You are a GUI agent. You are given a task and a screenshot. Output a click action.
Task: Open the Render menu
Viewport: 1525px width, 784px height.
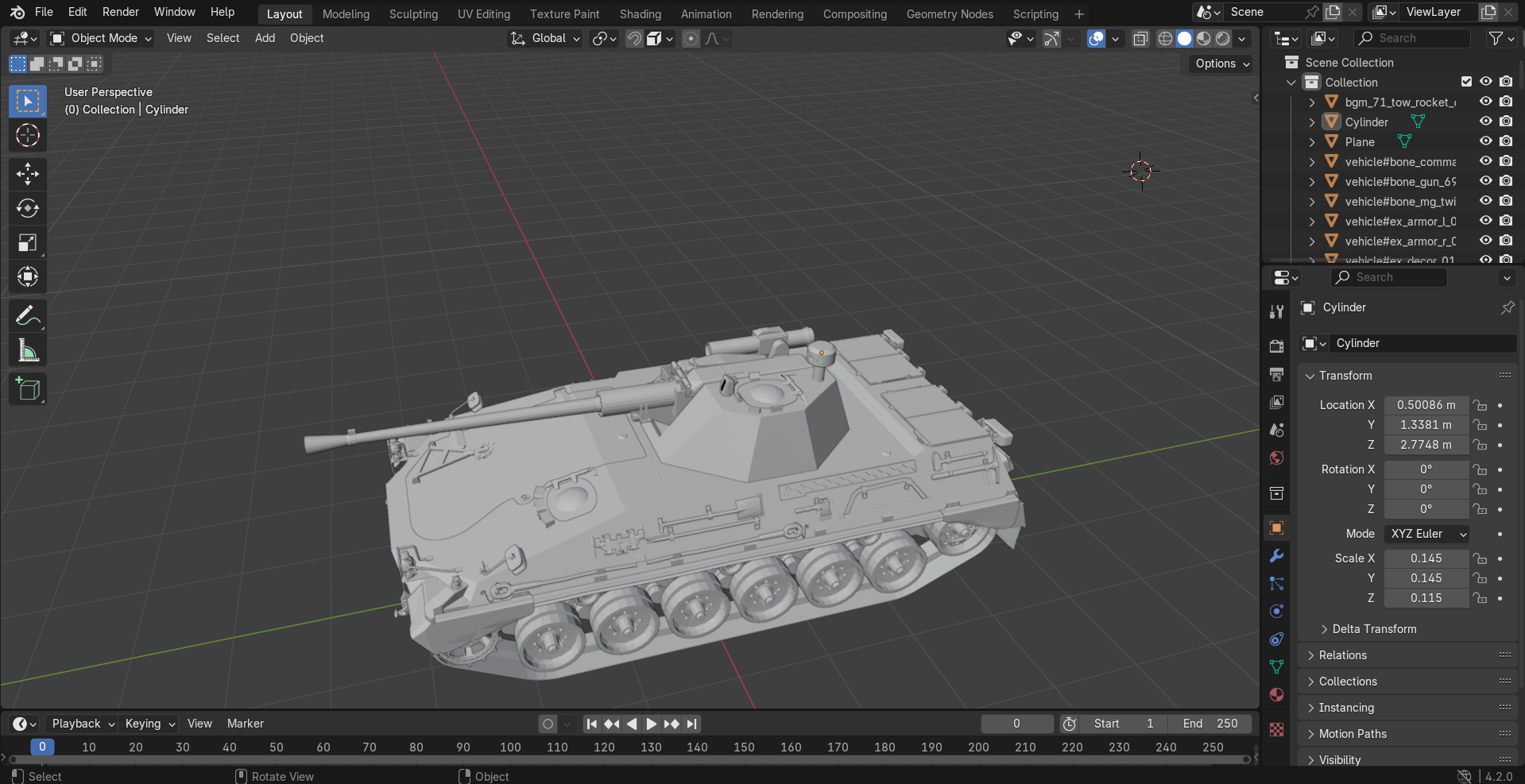[x=121, y=12]
